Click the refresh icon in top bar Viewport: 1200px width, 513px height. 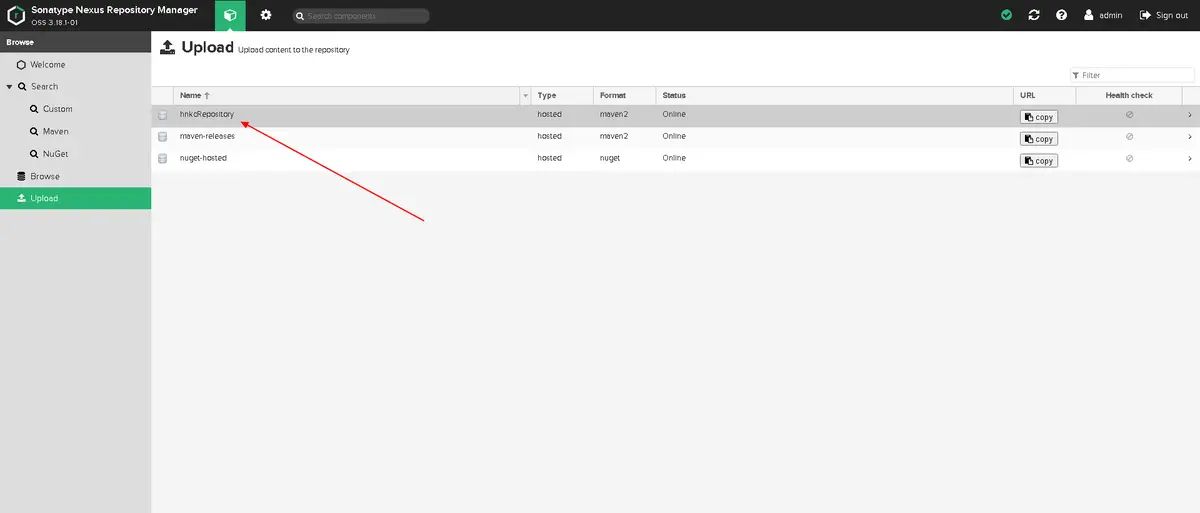[x=1034, y=15]
